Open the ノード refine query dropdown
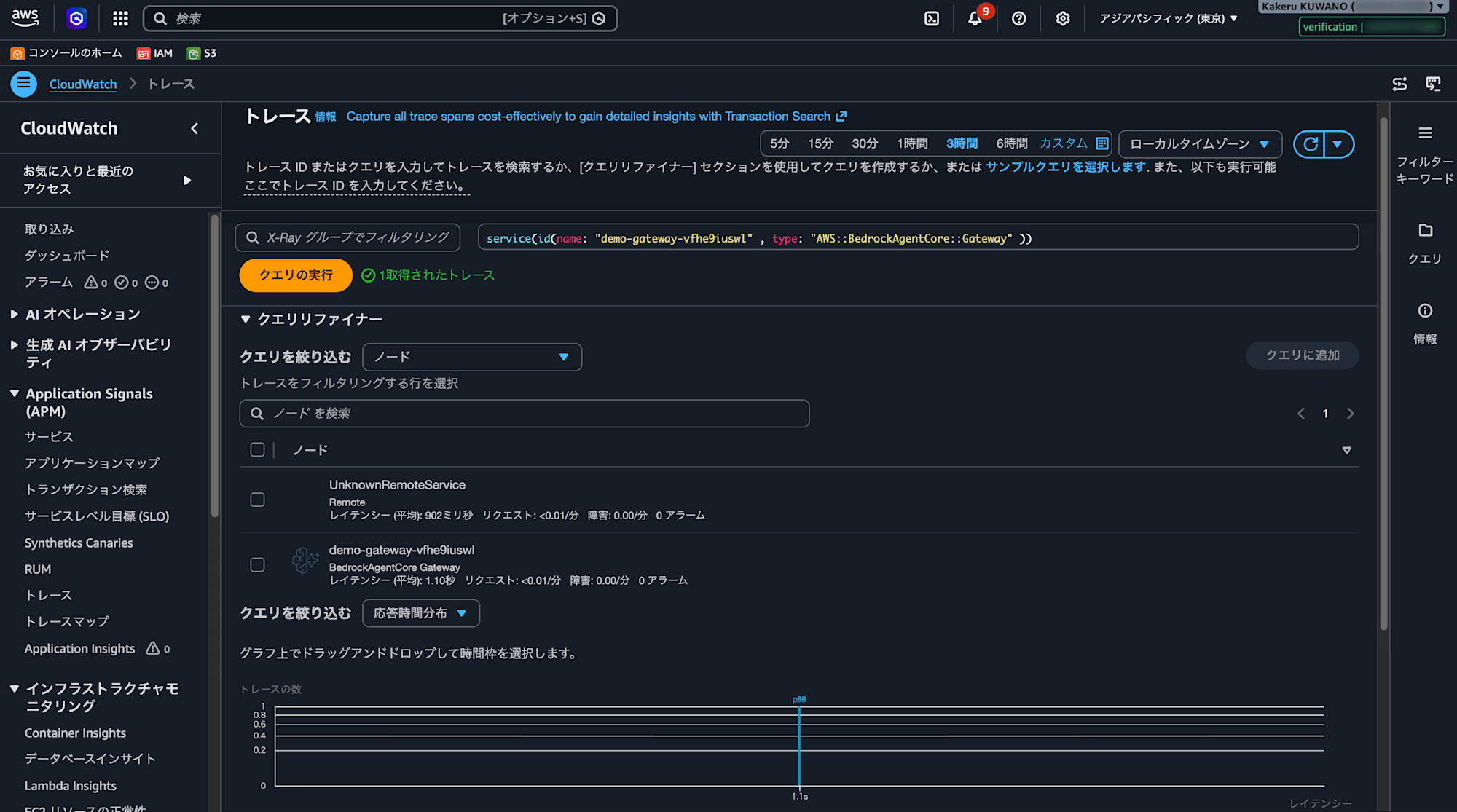The width and height of the screenshot is (1457, 812). [472, 357]
